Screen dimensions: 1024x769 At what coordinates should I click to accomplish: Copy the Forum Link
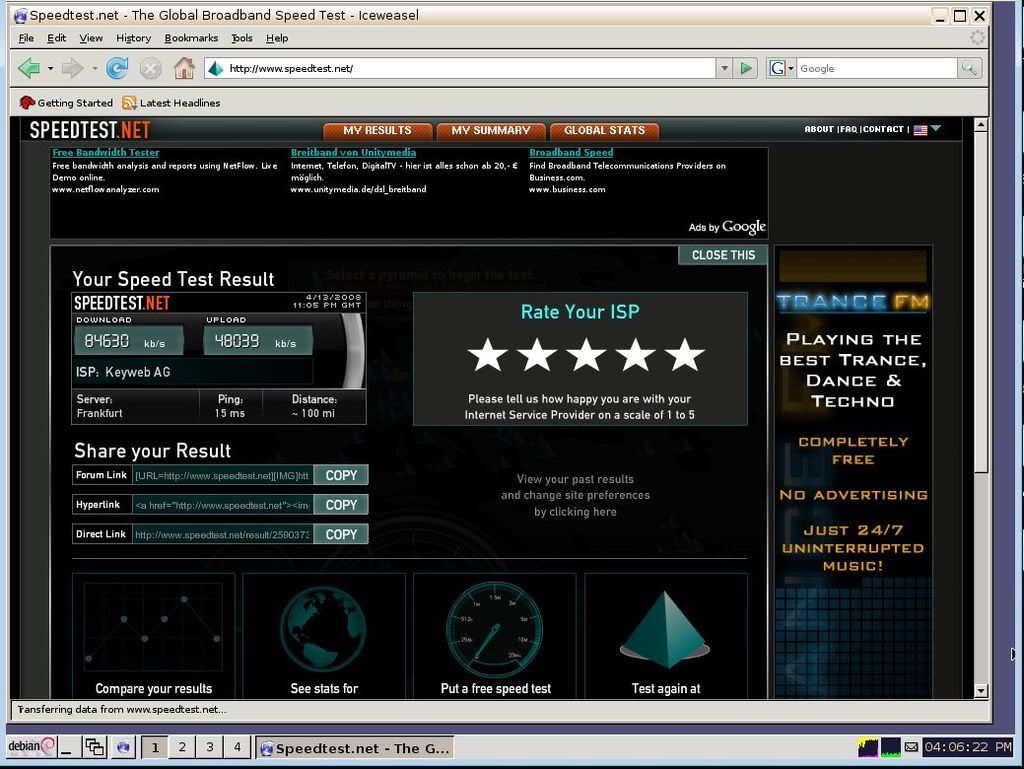pyautogui.click(x=341, y=475)
